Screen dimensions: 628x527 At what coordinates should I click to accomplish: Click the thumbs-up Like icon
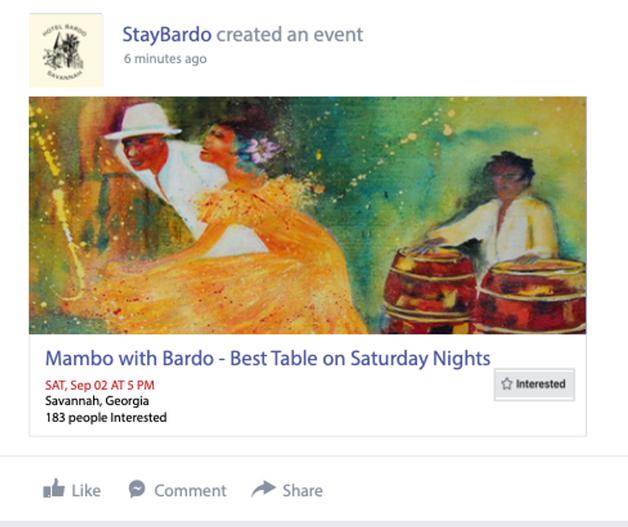click(53, 489)
